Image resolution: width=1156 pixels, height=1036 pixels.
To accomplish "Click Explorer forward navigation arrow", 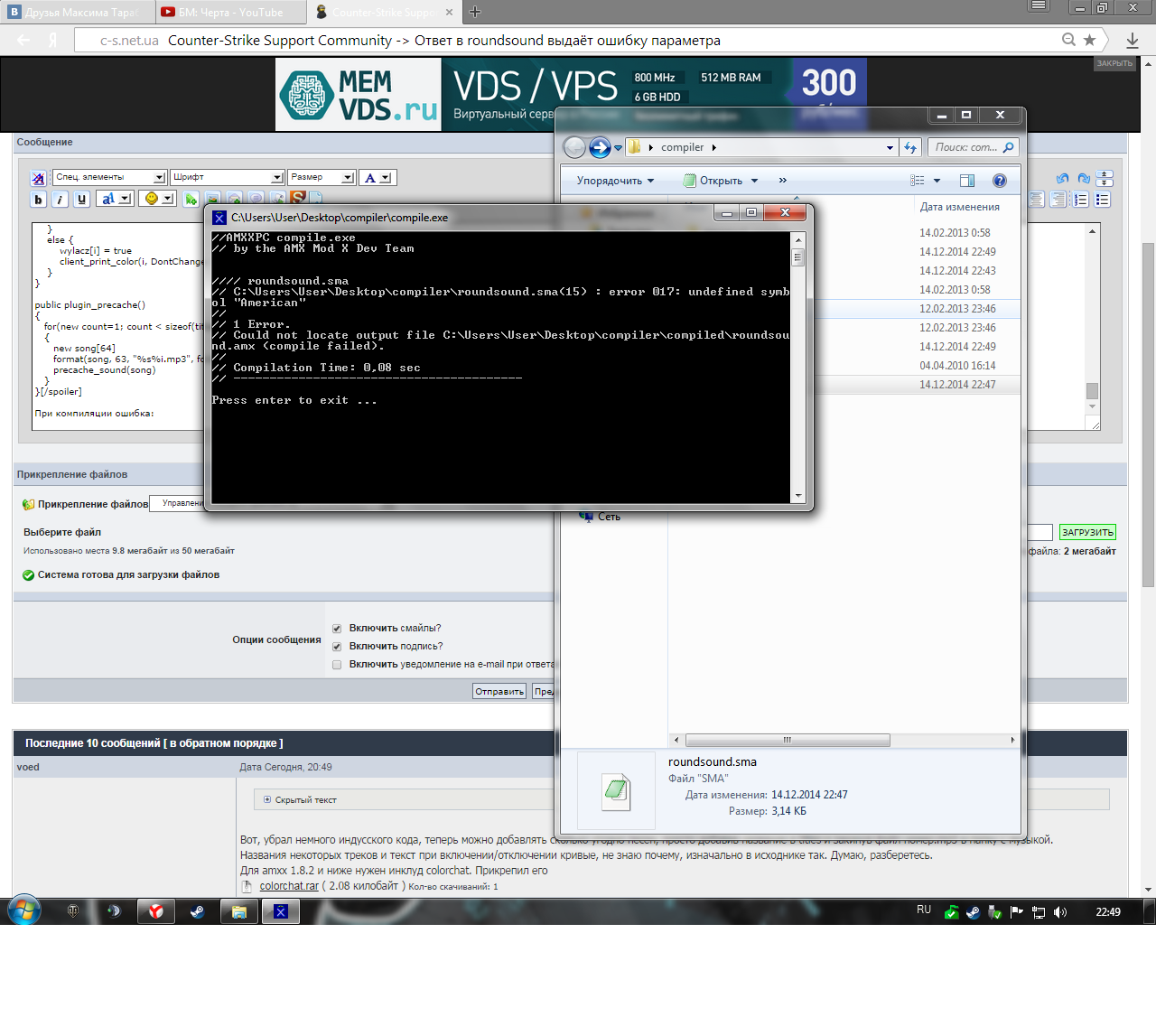I will coord(600,147).
